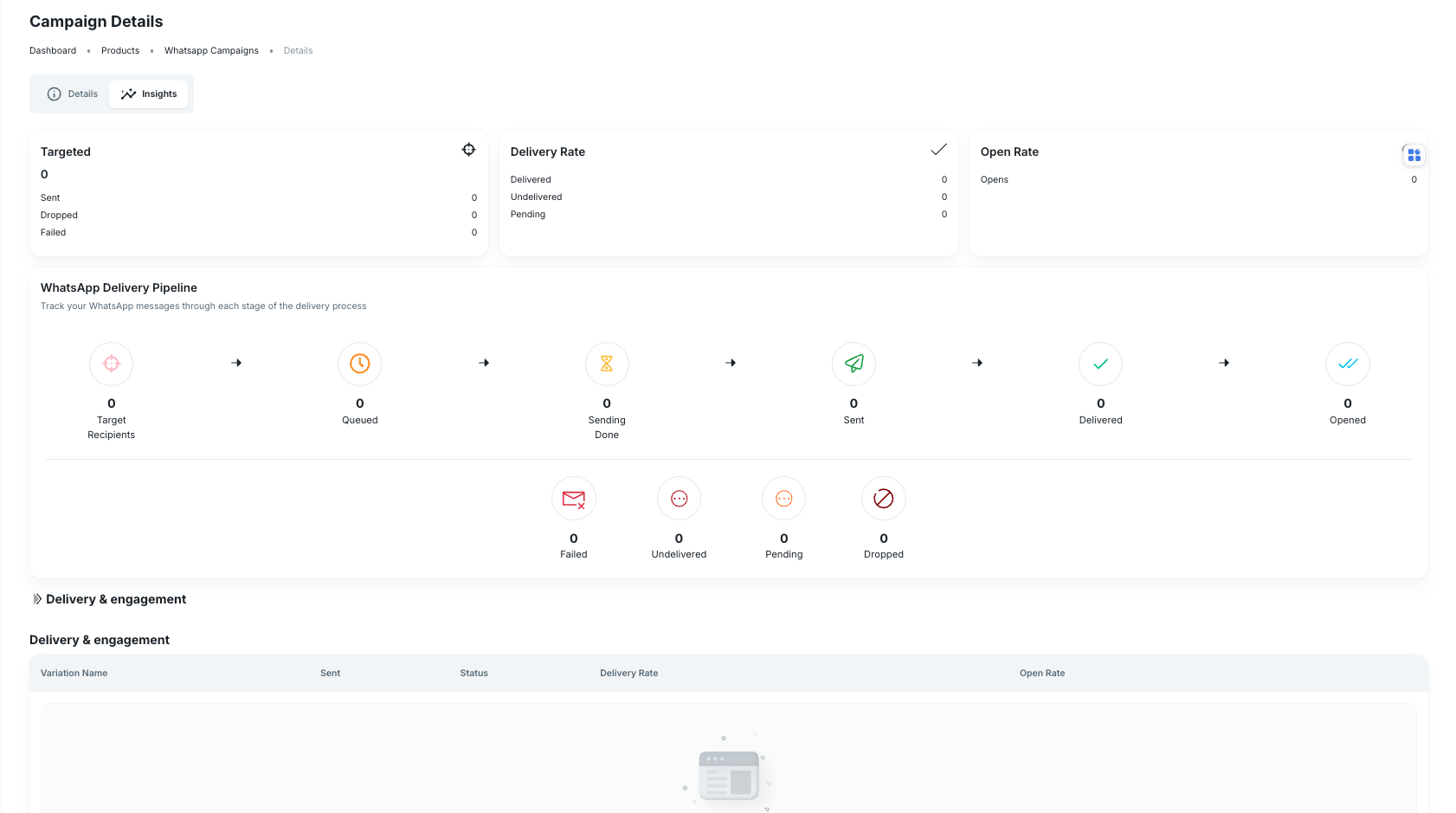Viewport: 1456px width, 813px height.
Task: Select the Insights tab
Action: [x=149, y=94]
